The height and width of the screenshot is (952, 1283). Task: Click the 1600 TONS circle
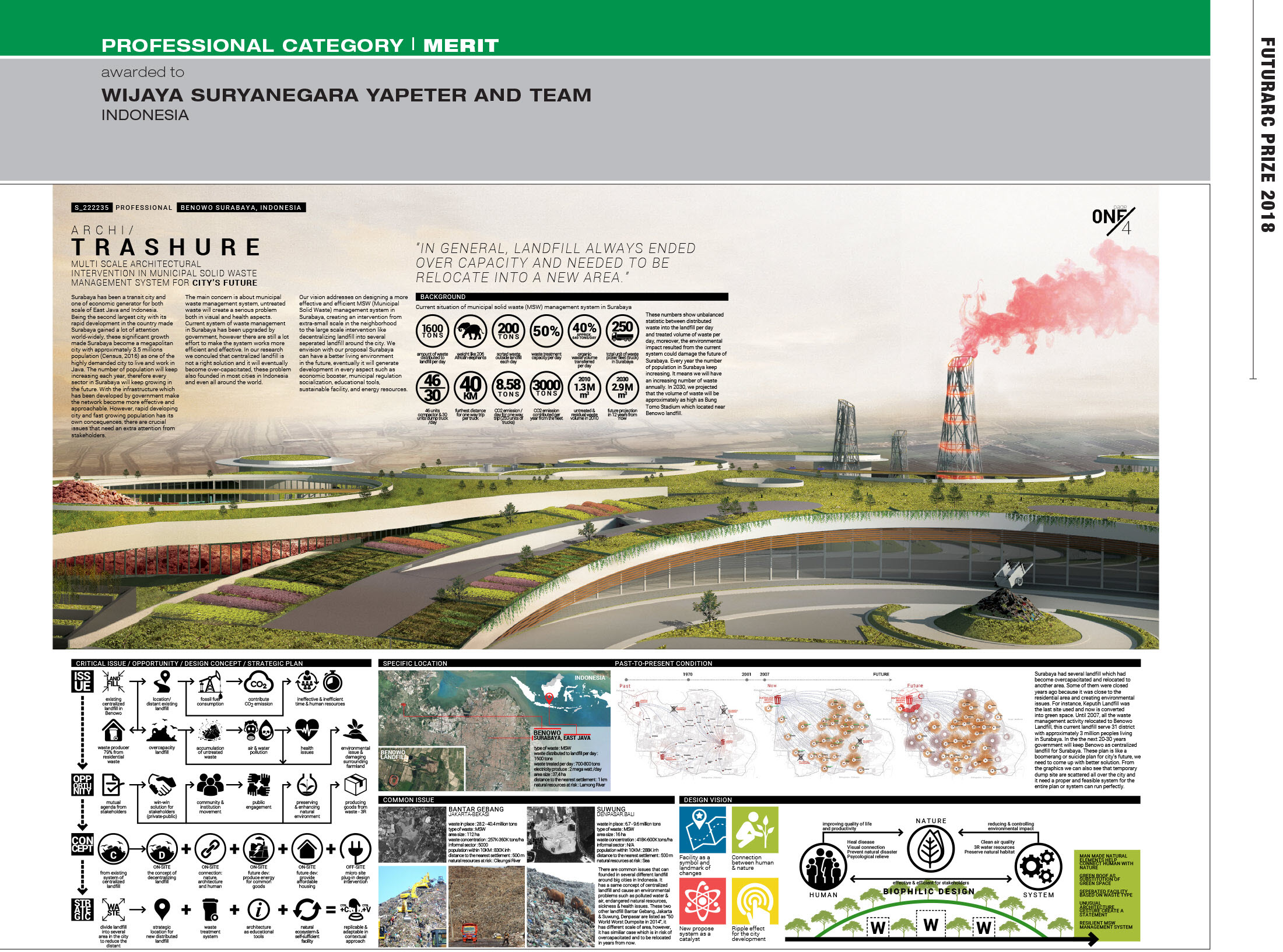point(432,332)
